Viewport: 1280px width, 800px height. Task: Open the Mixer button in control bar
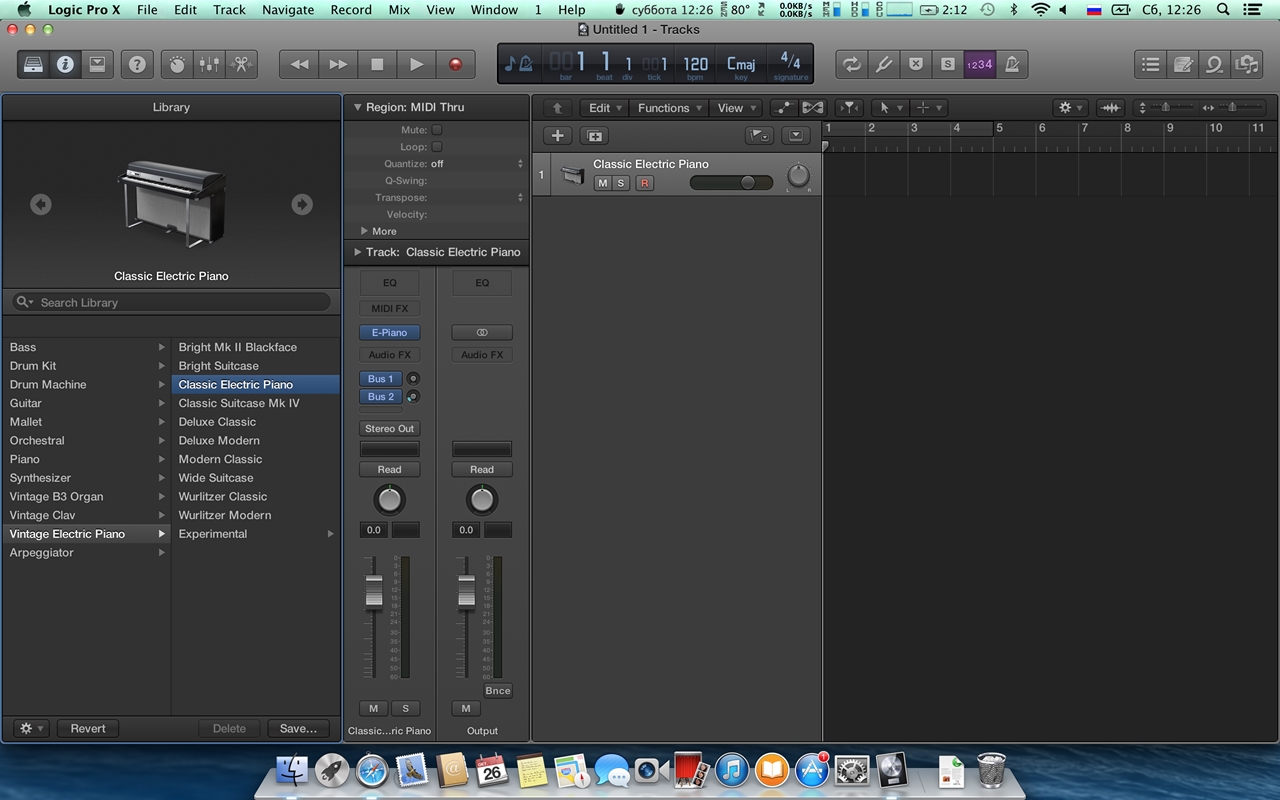209,64
